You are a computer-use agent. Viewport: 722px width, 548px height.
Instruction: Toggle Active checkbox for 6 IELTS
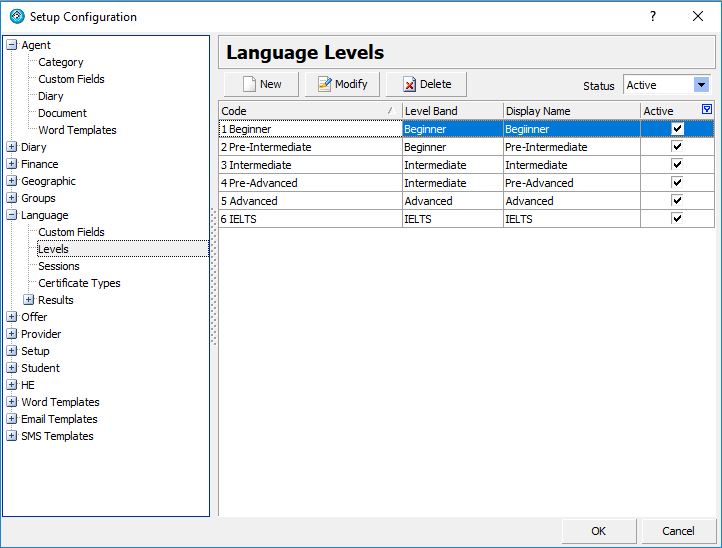pyautogui.click(x=677, y=219)
